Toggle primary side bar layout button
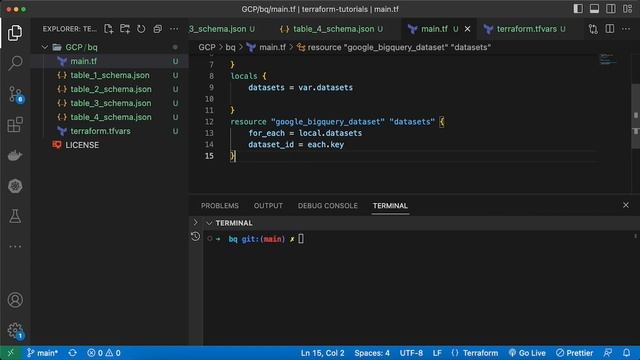 point(578,9)
